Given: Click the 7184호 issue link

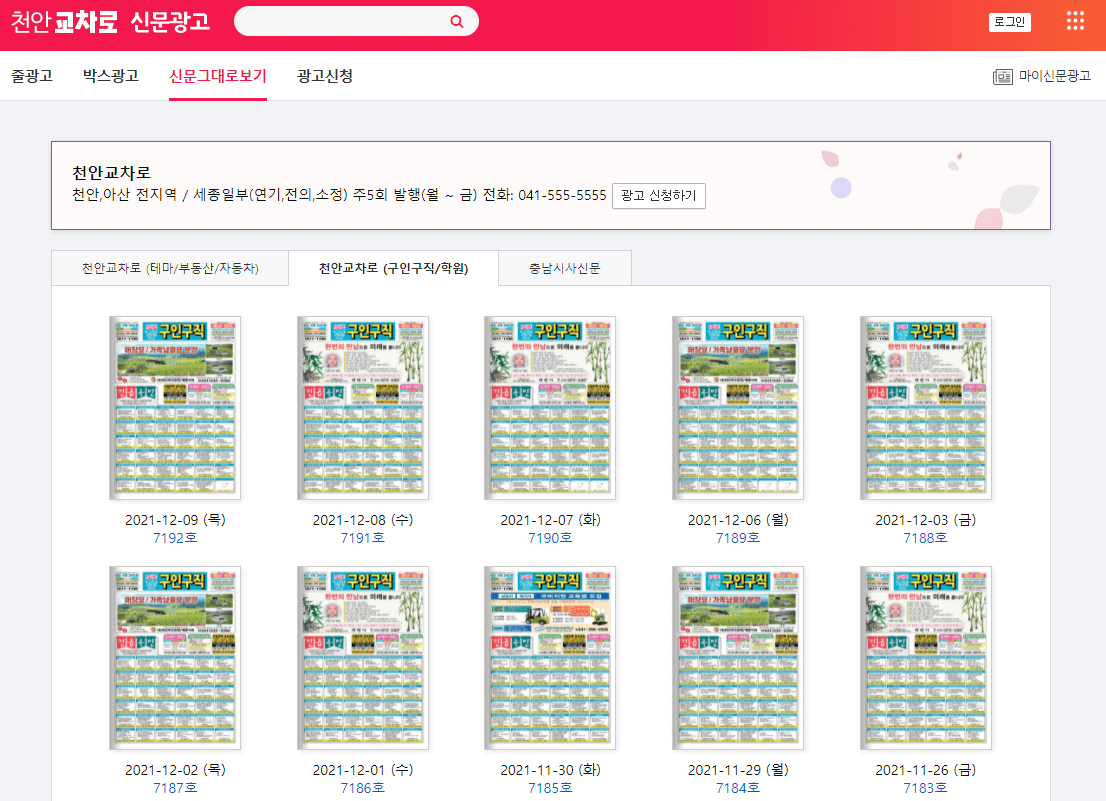Looking at the screenshot, I should pyautogui.click(x=738, y=788).
